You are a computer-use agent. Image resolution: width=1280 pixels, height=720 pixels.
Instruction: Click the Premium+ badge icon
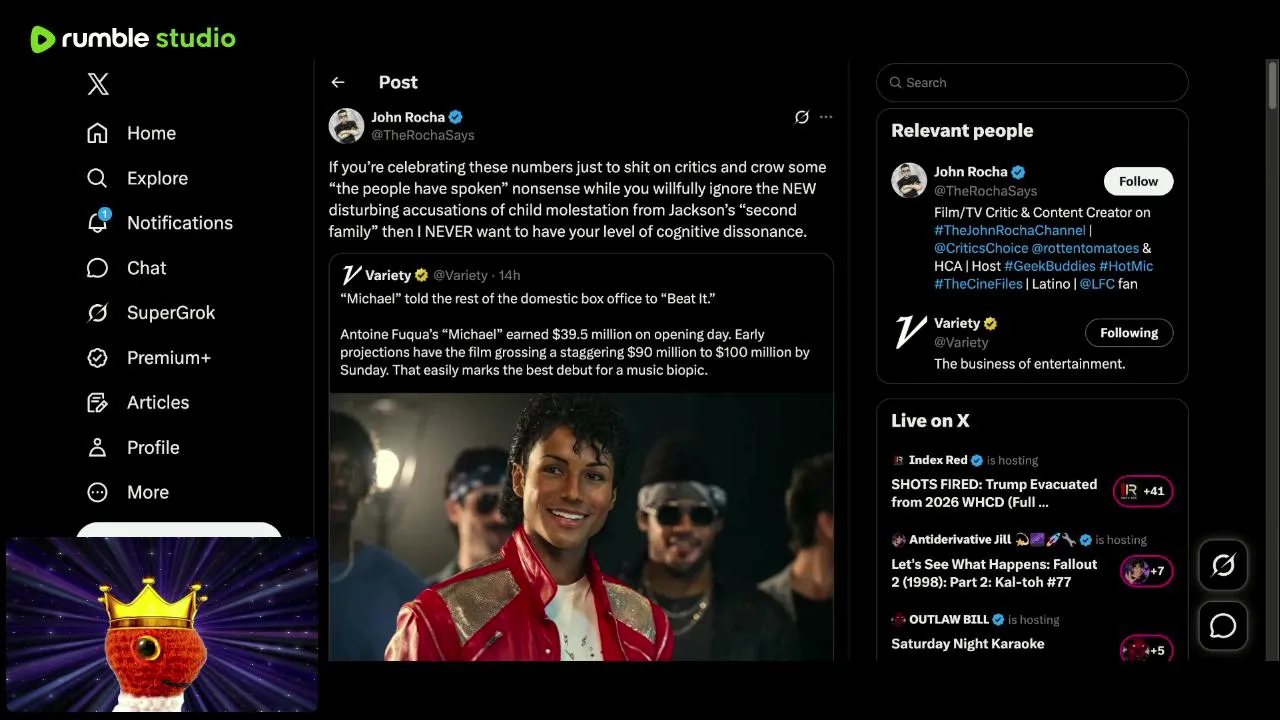point(97,358)
